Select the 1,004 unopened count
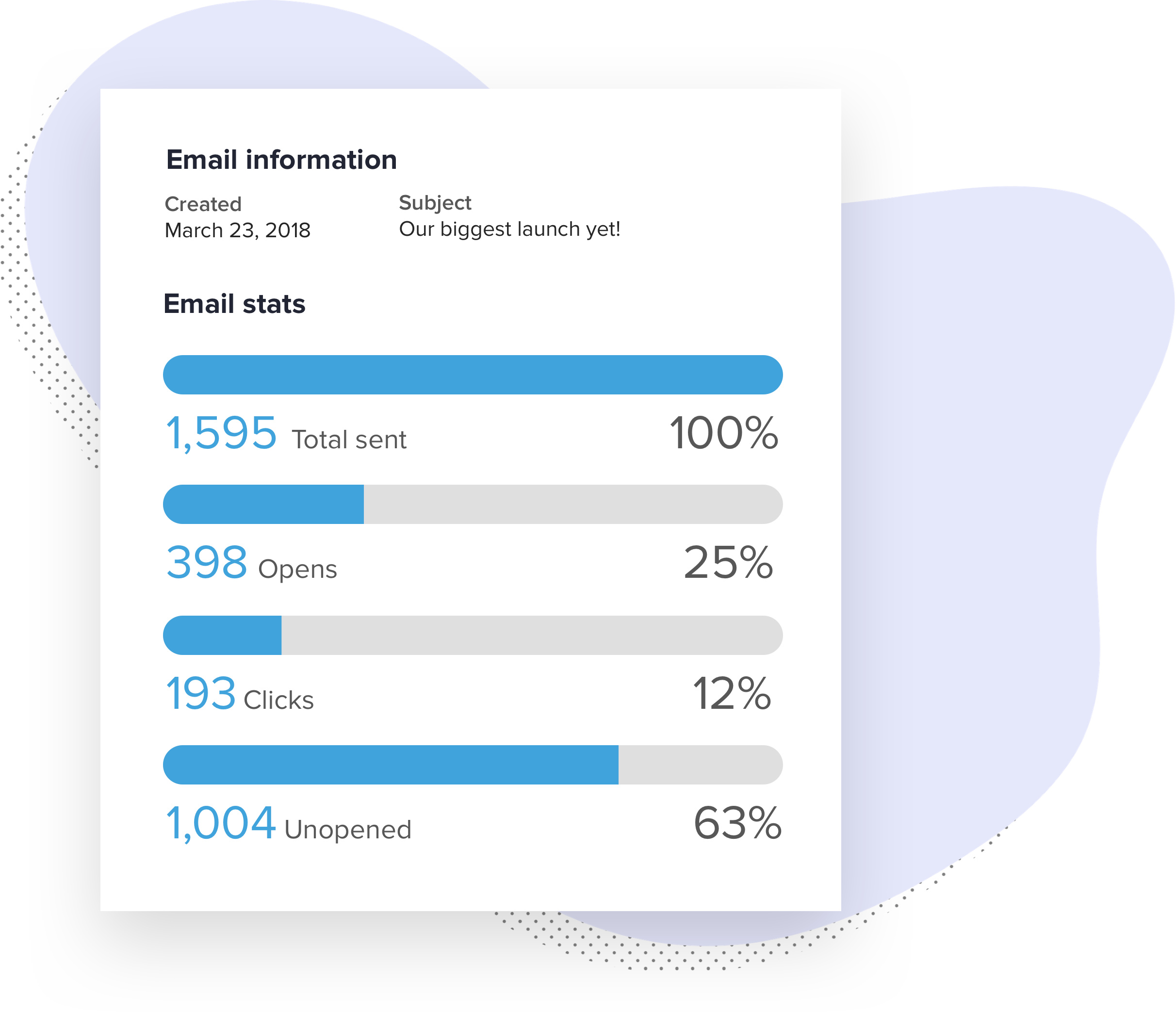This screenshot has height=1013, width=1176. (221, 823)
